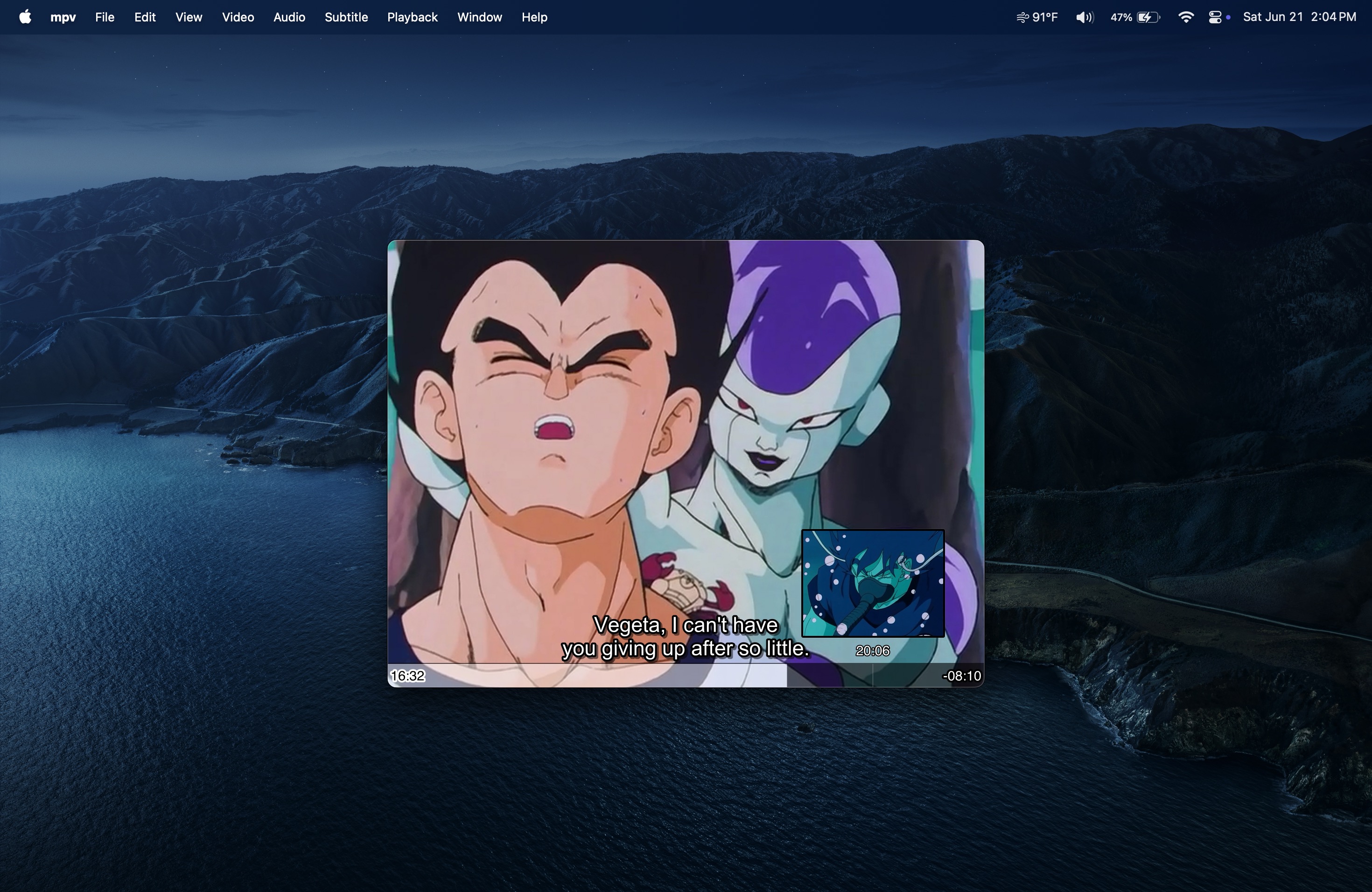Image resolution: width=1372 pixels, height=892 pixels.
Task: Open Control Center from menu bar
Action: (x=1215, y=17)
